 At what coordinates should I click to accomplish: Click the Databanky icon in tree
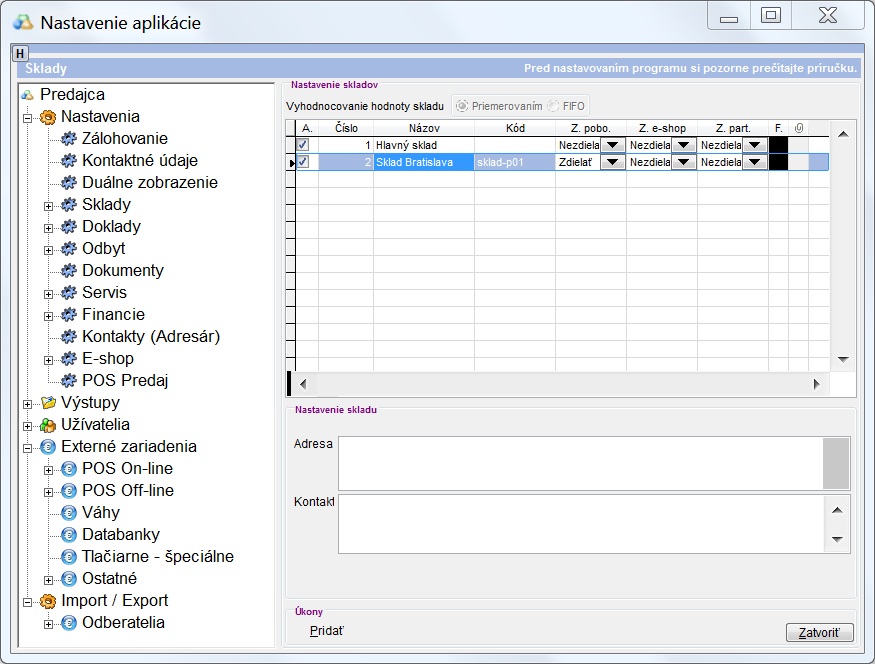(69, 535)
